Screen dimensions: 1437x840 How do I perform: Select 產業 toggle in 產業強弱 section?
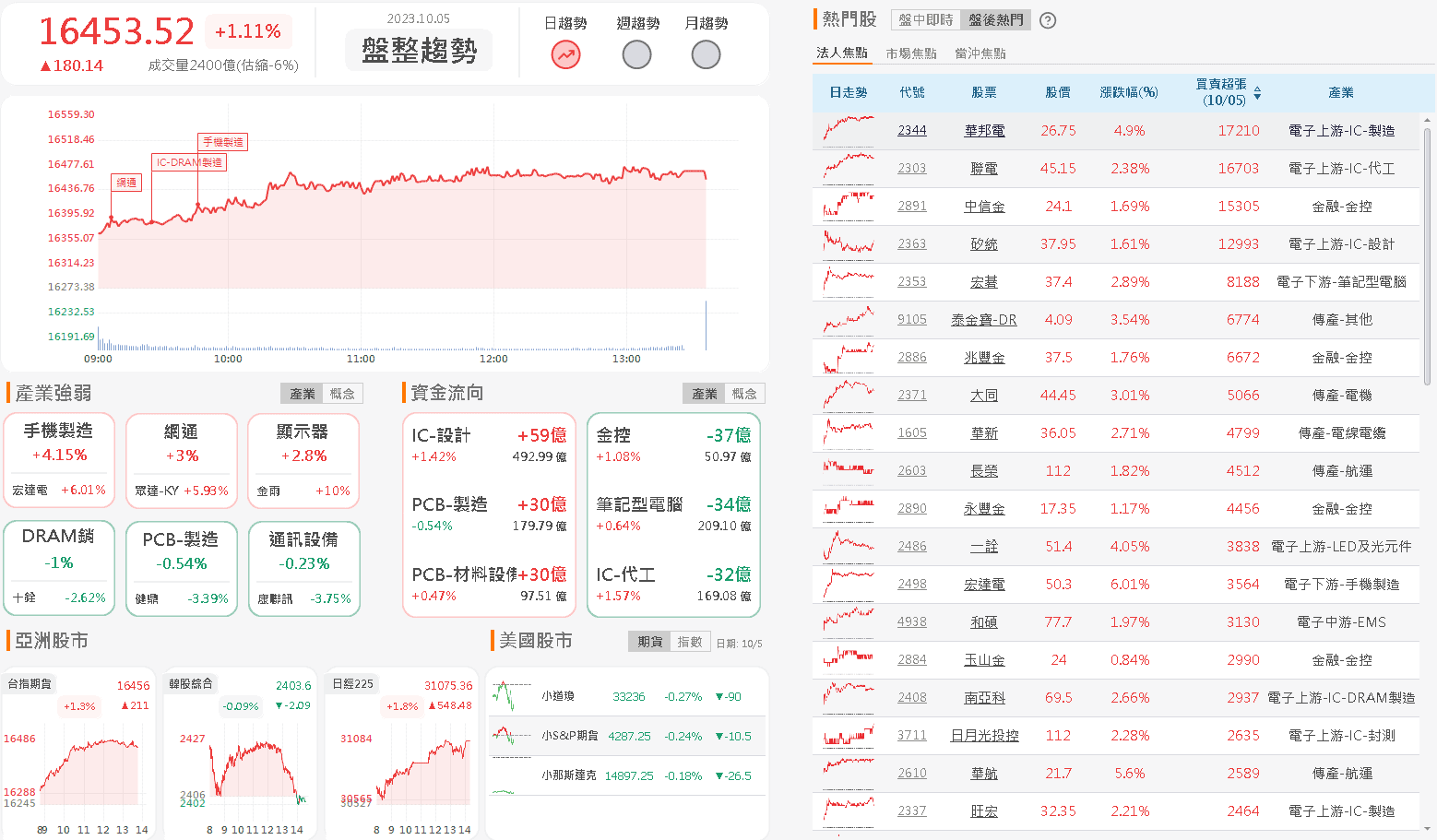(303, 394)
